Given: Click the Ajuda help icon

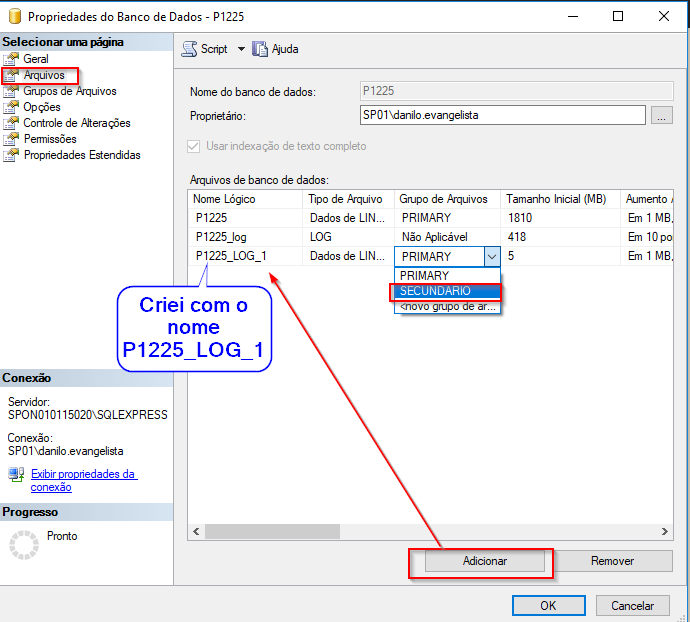Looking at the screenshot, I should tap(260, 49).
